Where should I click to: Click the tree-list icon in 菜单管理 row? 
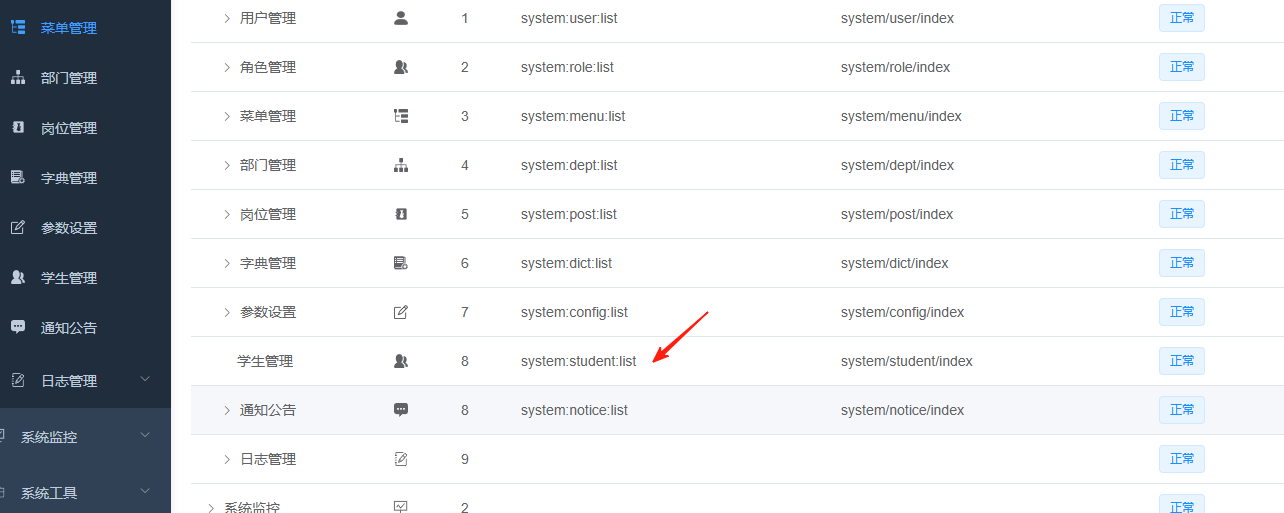click(401, 116)
